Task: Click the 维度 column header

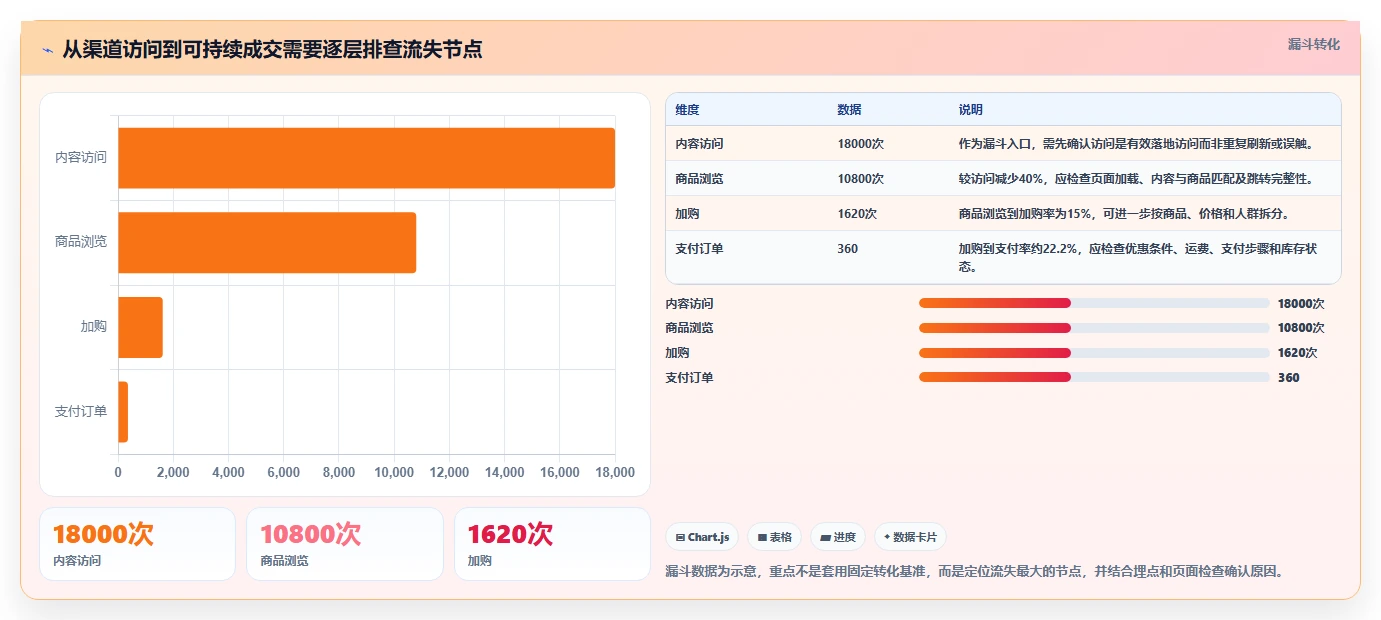Action: (687, 110)
